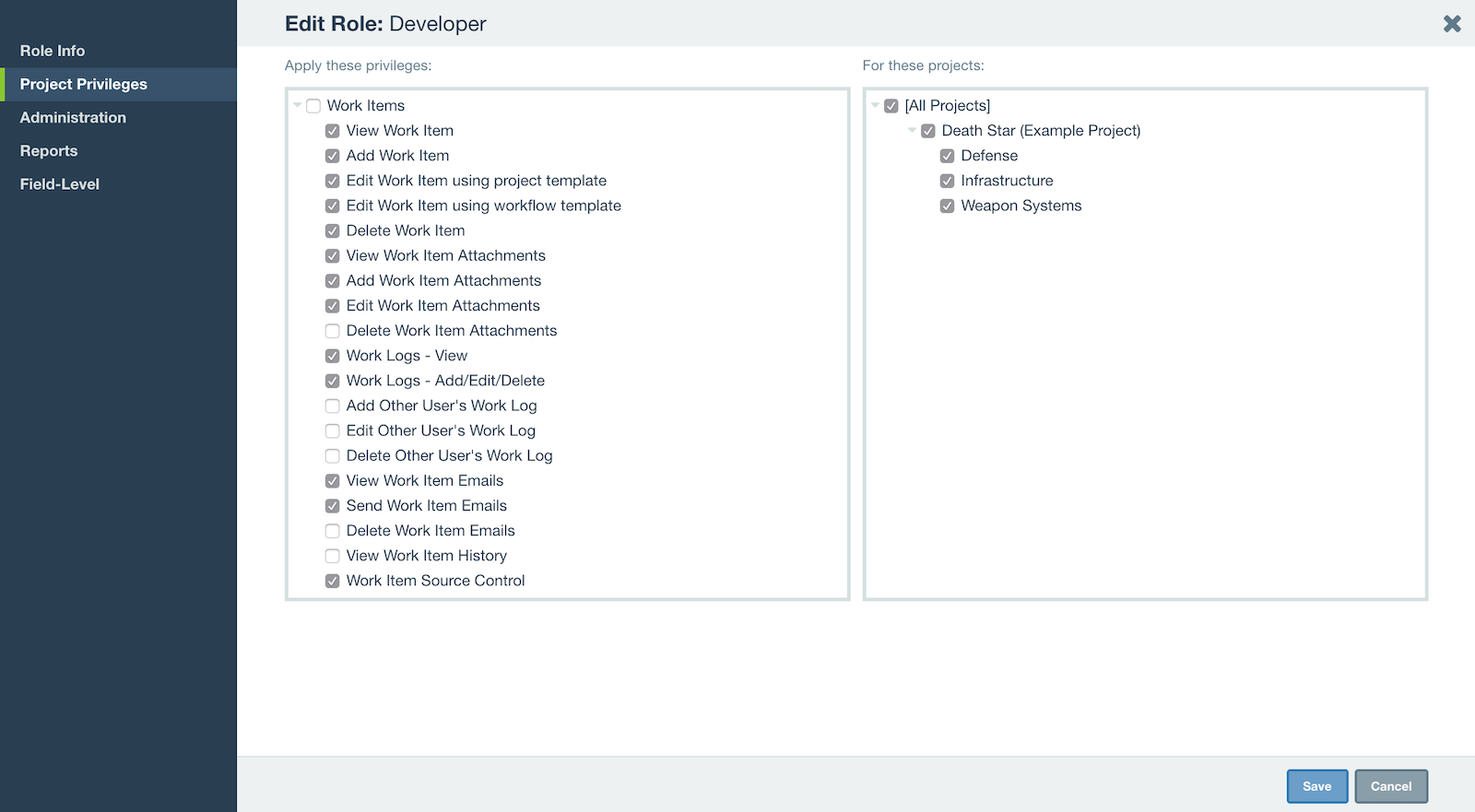The width and height of the screenshot is (1475, 812).
Task: Toggle Edit Work Item Attachments checkbox
Action: (333, 305)
